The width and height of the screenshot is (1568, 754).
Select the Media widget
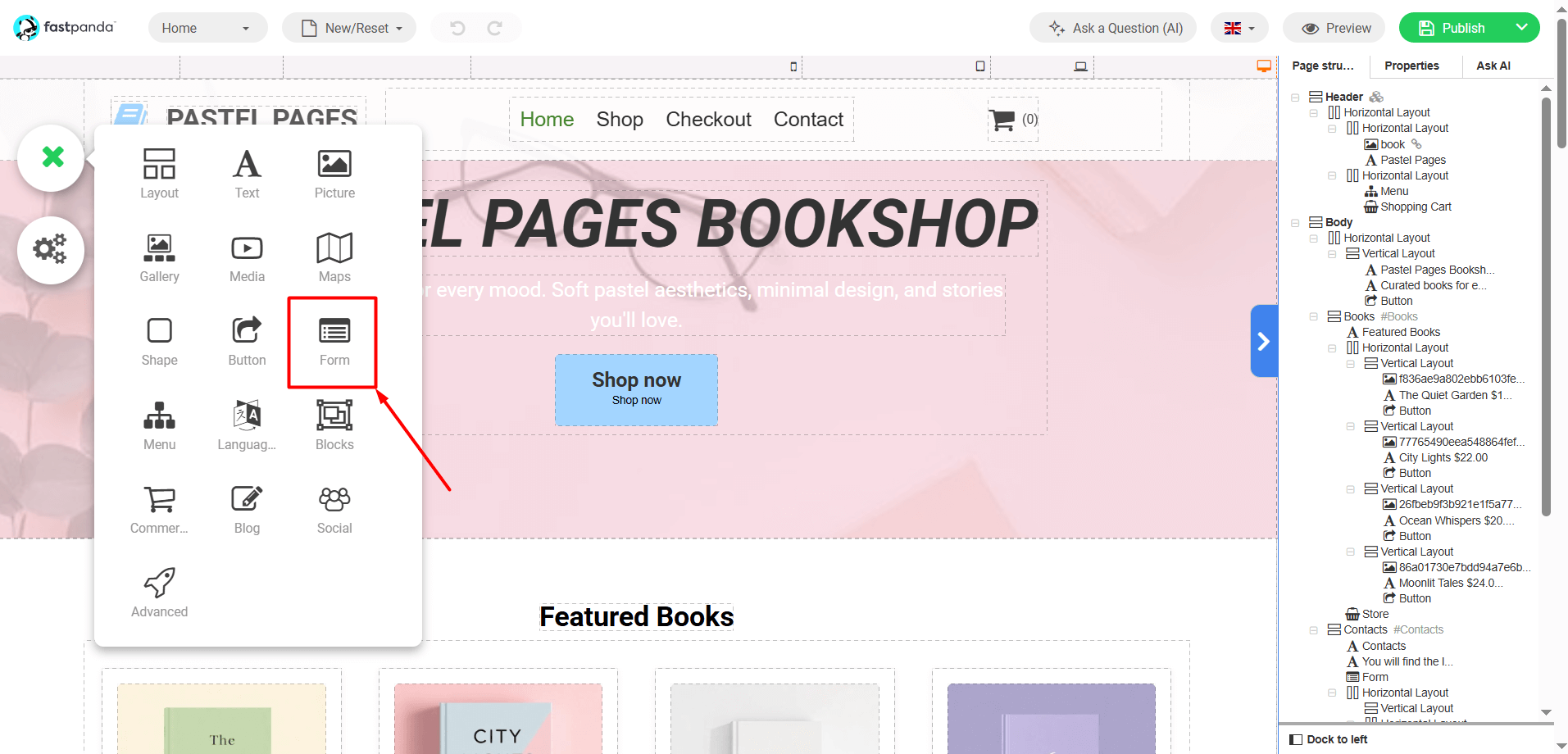click(246, 256)
